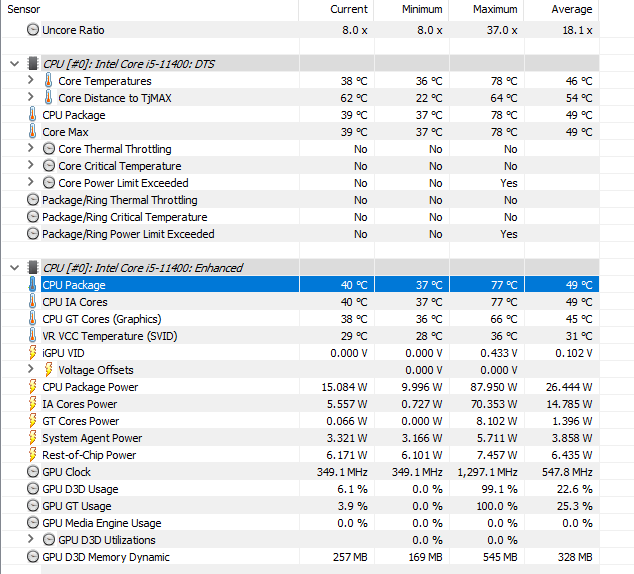
Task: Click the lightning icon next to iGPU VID
Action: click(34, 353)
